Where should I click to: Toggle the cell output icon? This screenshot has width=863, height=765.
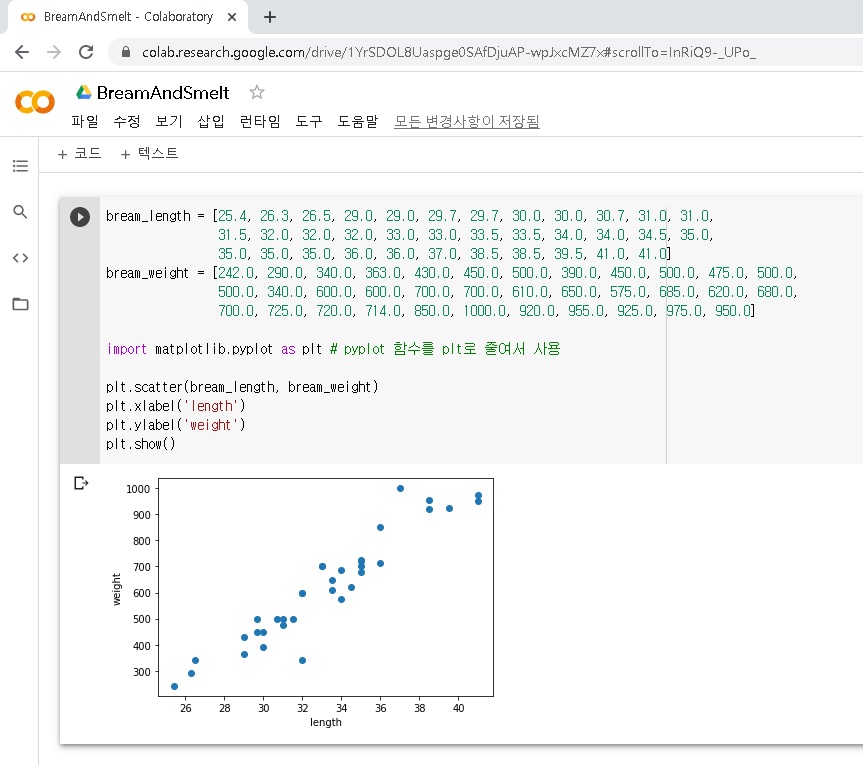82,484
